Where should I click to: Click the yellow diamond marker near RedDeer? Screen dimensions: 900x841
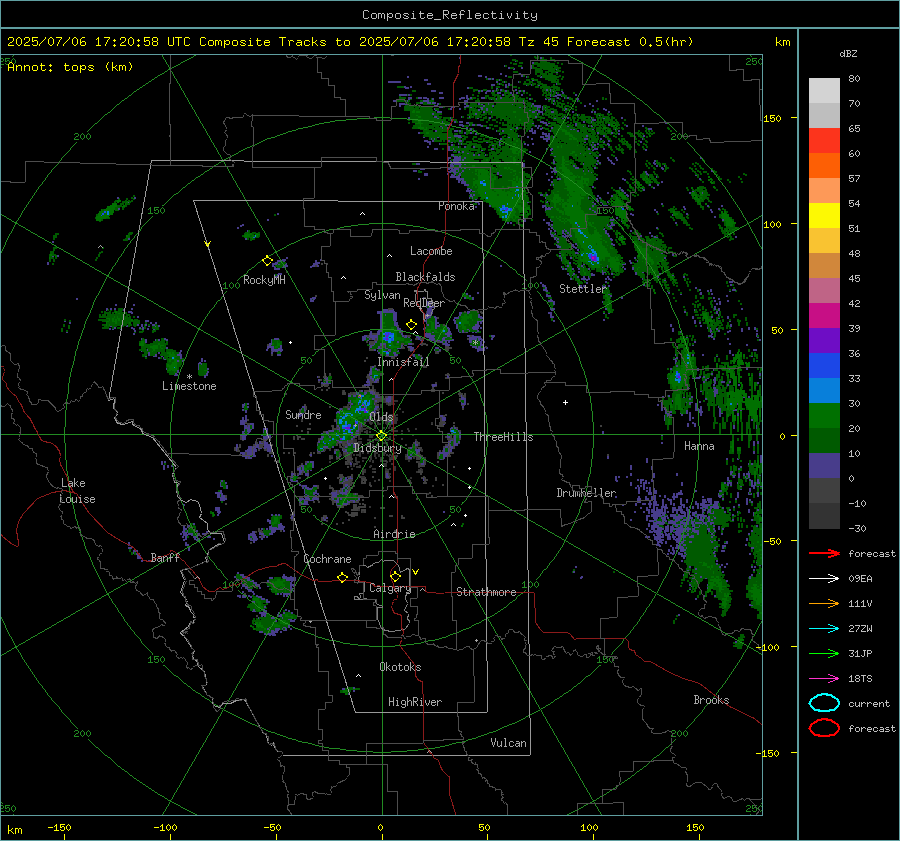point(411,325)
